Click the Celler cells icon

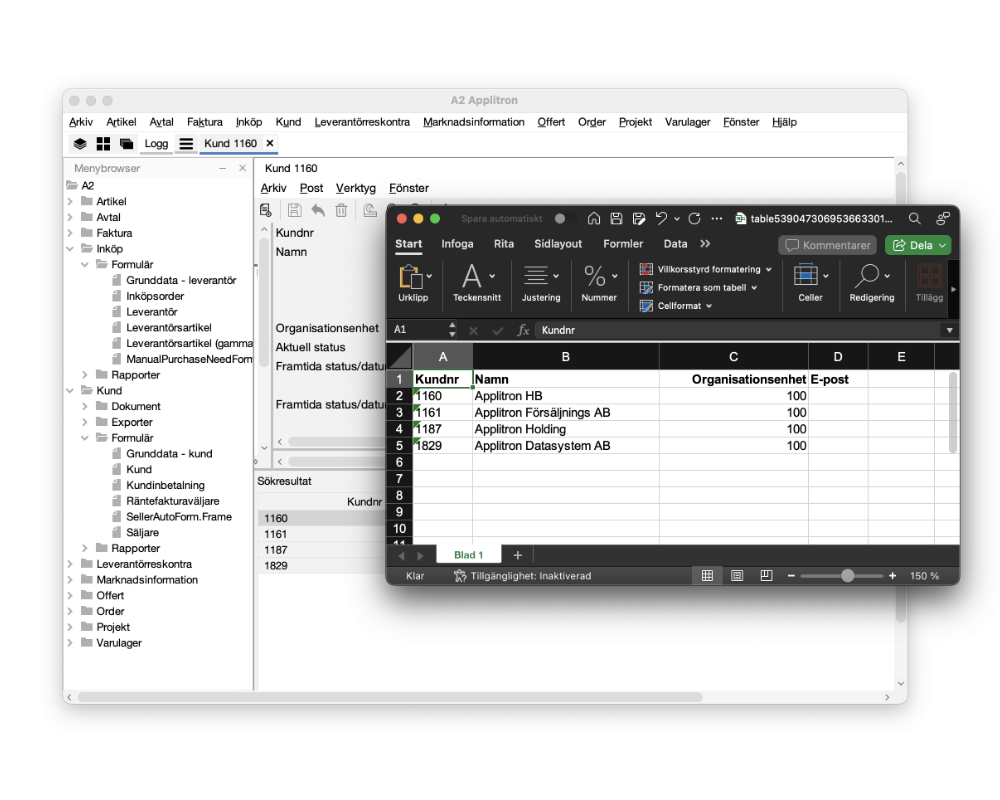pyautogui.click(x=805, y=276)
